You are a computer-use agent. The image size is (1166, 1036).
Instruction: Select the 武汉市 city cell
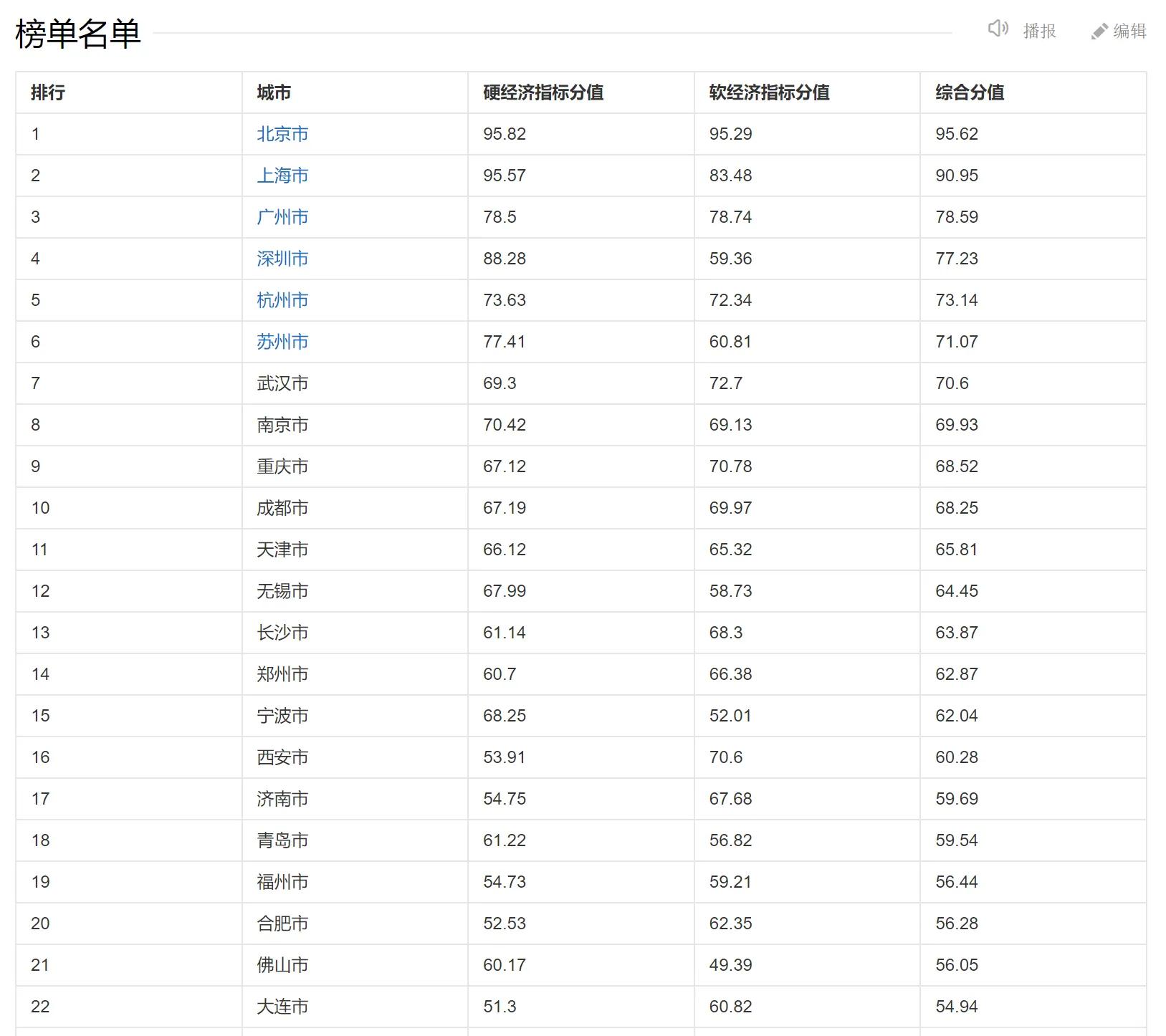coord(355,383)
